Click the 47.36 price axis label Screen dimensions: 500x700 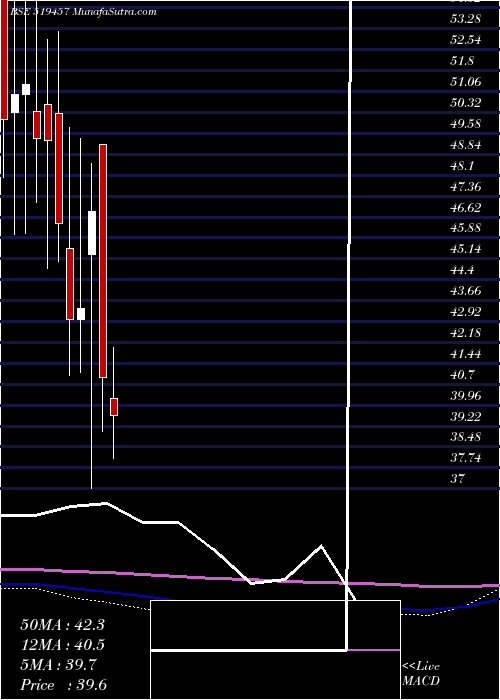[466, 186]
